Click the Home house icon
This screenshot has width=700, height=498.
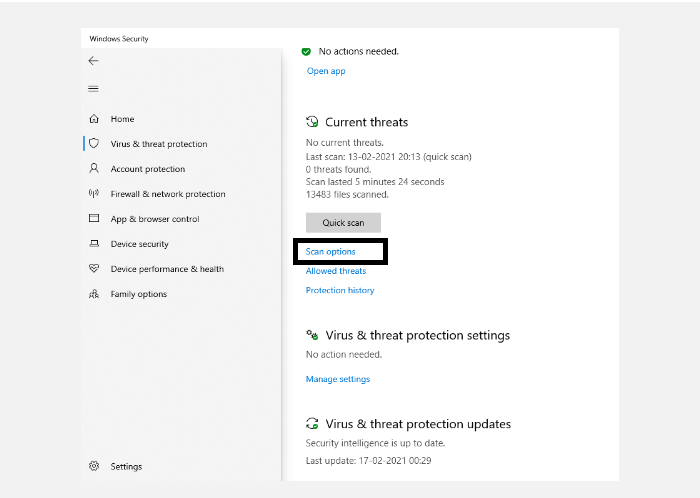[x=94, y=119]
